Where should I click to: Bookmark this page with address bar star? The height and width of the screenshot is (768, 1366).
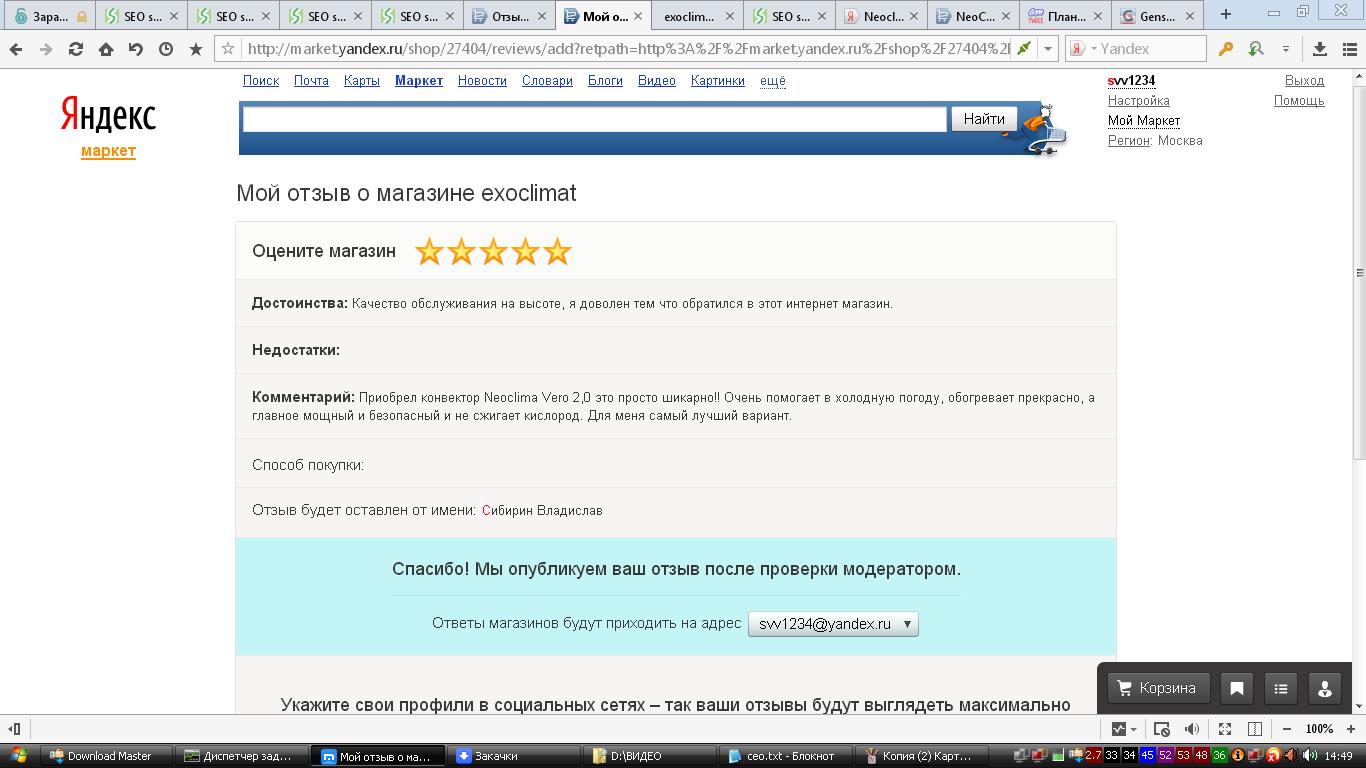pyautogui.click(x=229, y=49)
